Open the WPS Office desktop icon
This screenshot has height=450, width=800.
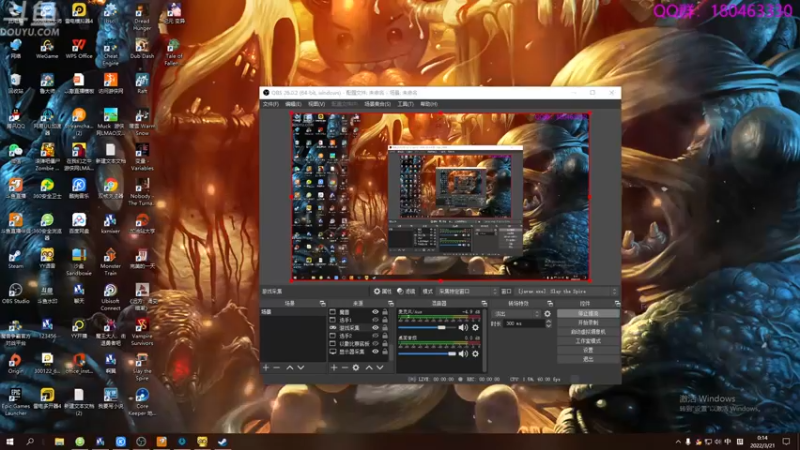point(79,48)
